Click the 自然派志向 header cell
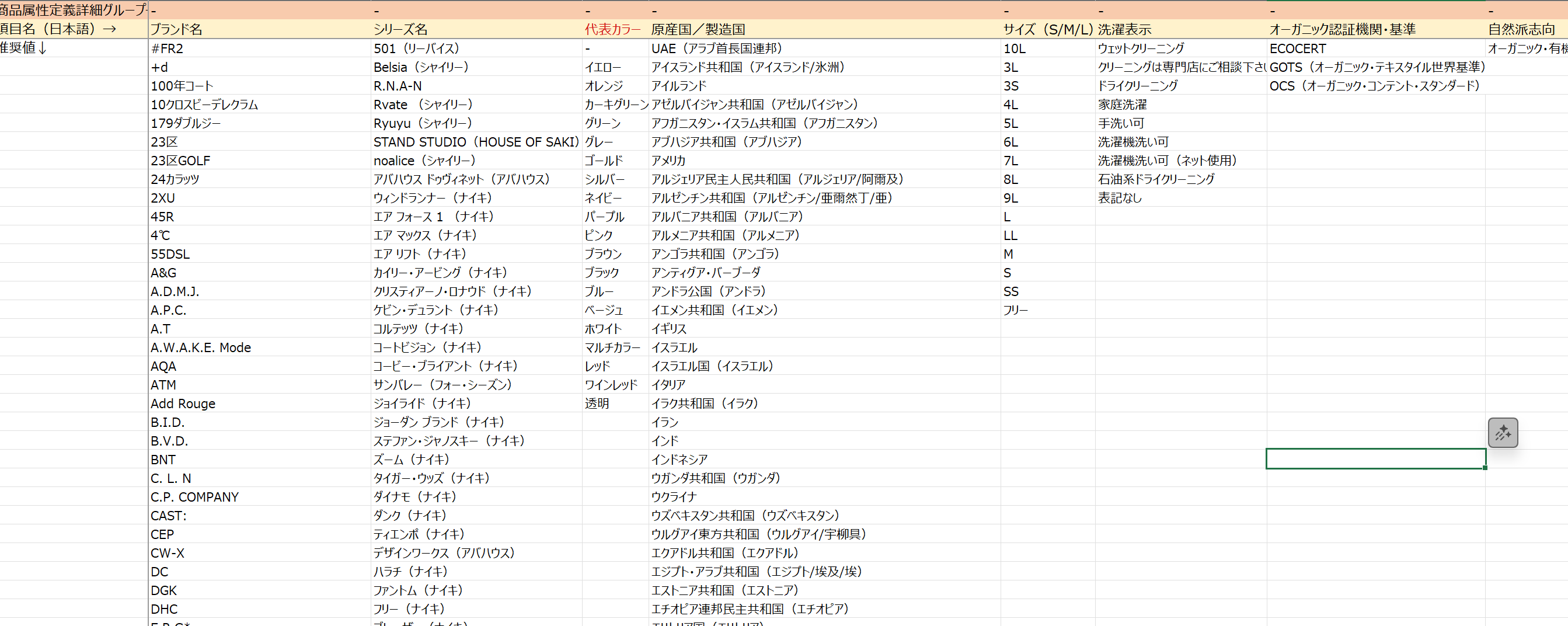Image resolution: width=1568 pixels, height=626 pixels. point(1527,29)
